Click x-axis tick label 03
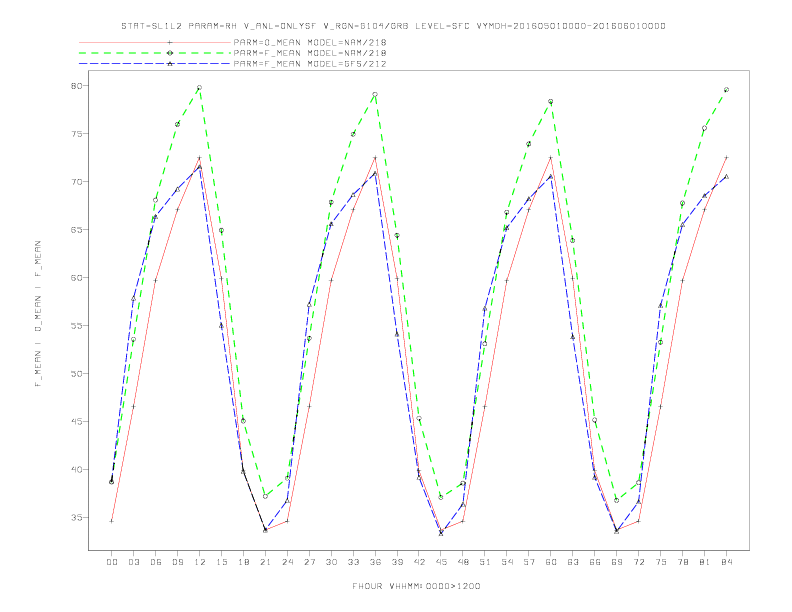Viewport: 792px width, 612px height. [x=133, y=562]
